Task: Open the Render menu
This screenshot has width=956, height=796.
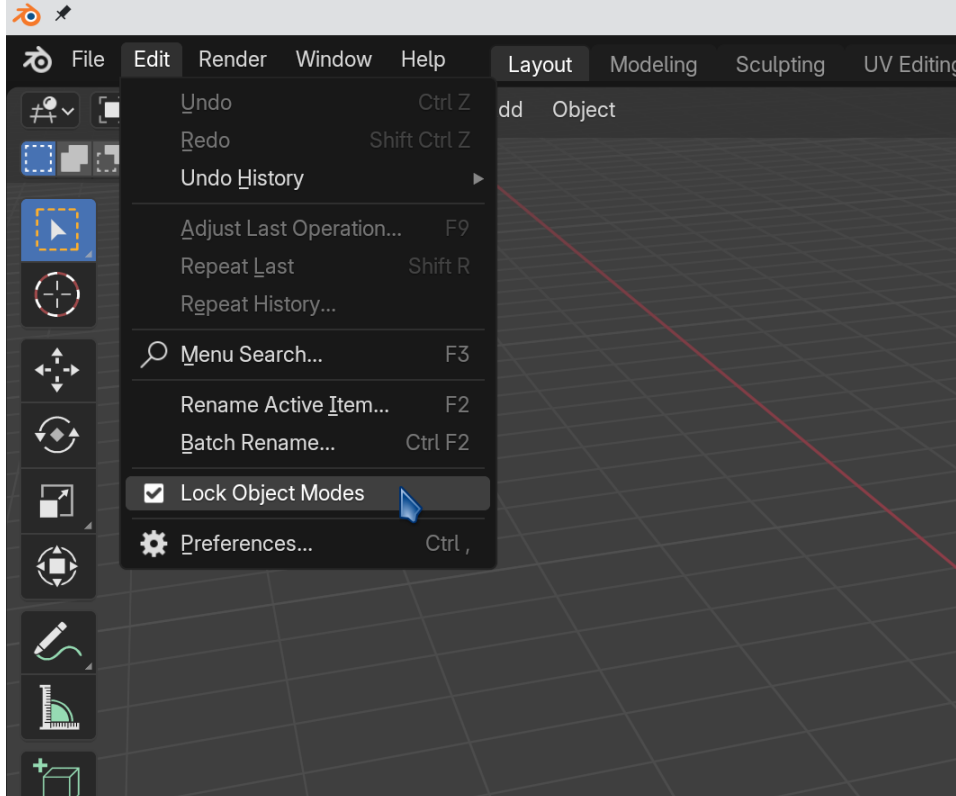Action: tap(232, 60)
